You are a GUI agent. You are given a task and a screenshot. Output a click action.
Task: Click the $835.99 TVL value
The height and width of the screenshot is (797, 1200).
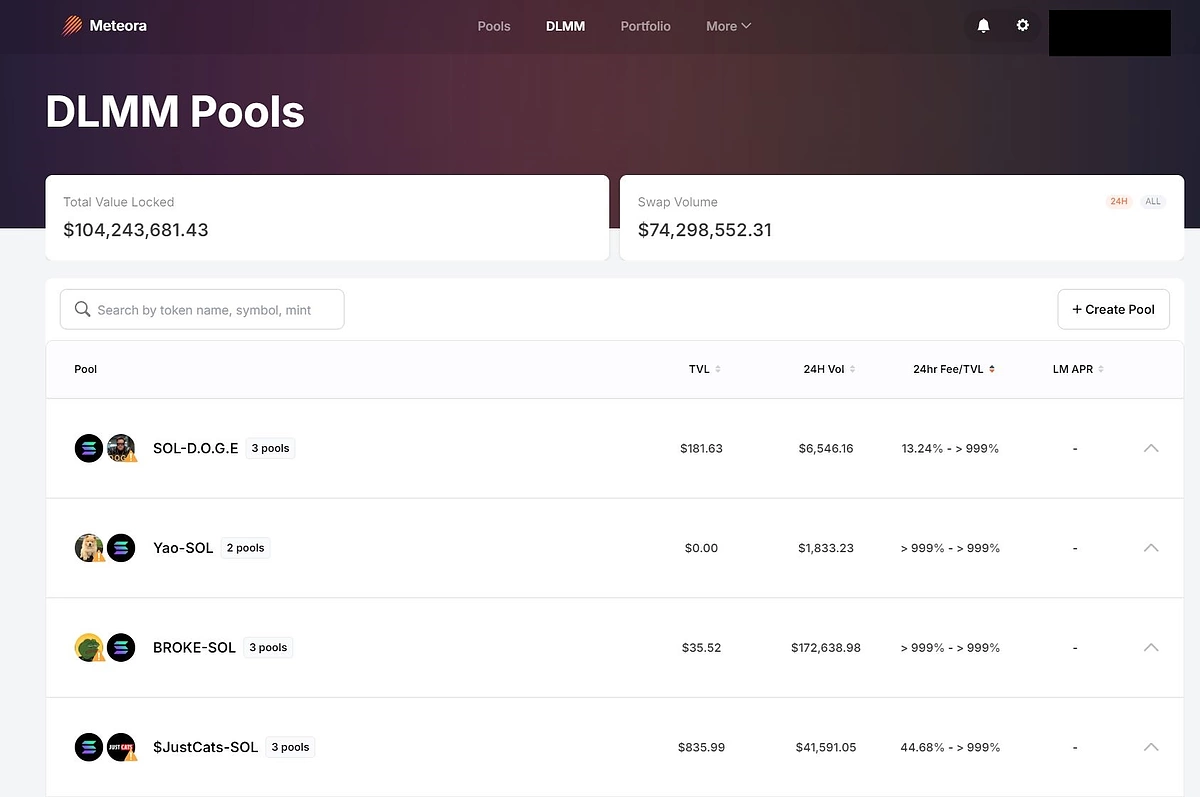[701, 747]
